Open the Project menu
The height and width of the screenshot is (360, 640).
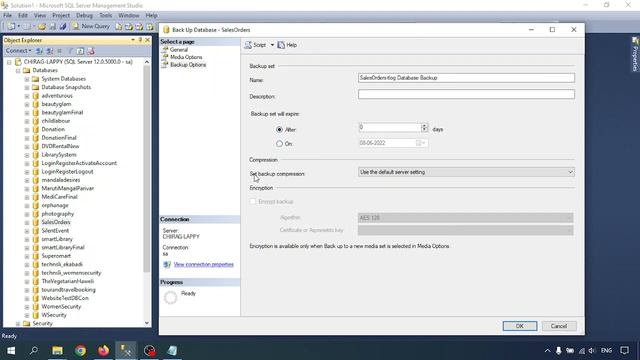[61, 16]
